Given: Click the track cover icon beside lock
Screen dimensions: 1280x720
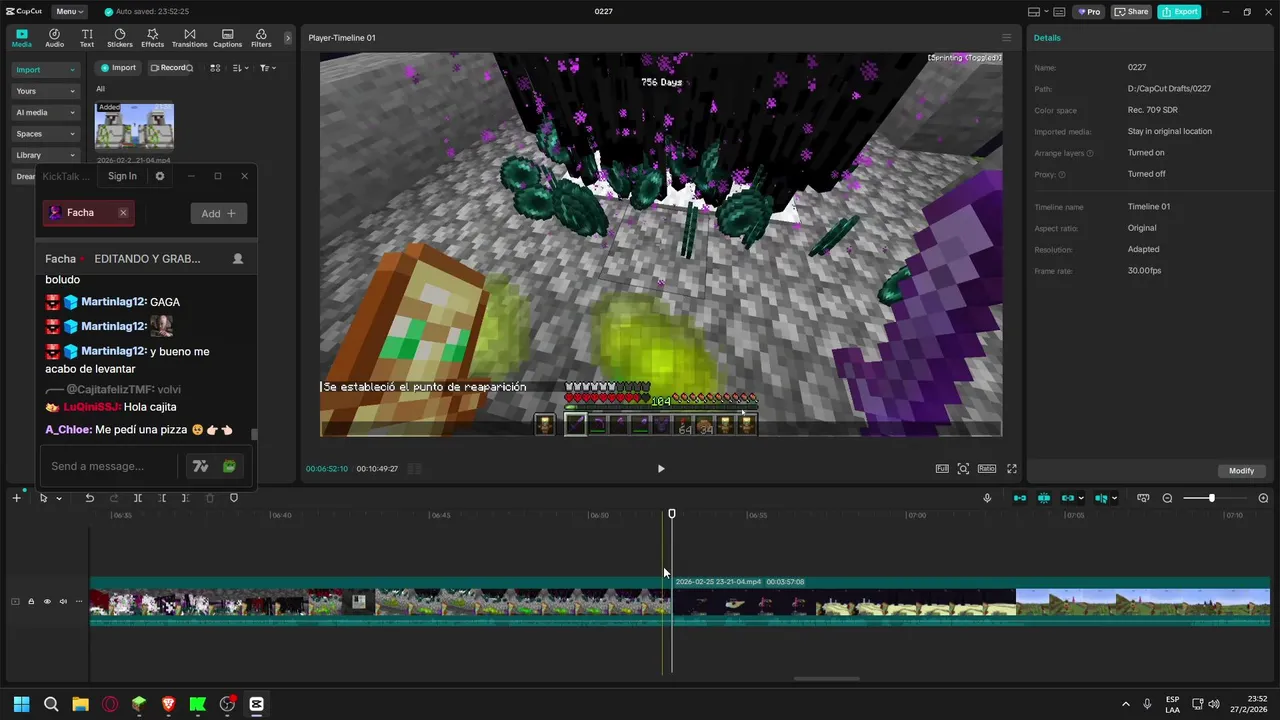Looking at the screenshot, I should [x=15, y=601].
